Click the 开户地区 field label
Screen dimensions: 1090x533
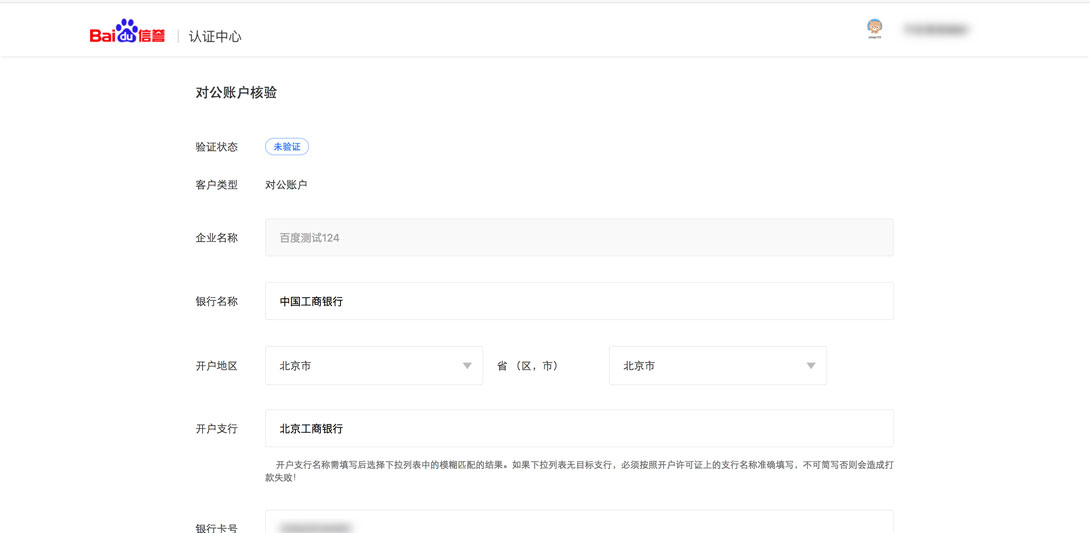tap(216, 366)
